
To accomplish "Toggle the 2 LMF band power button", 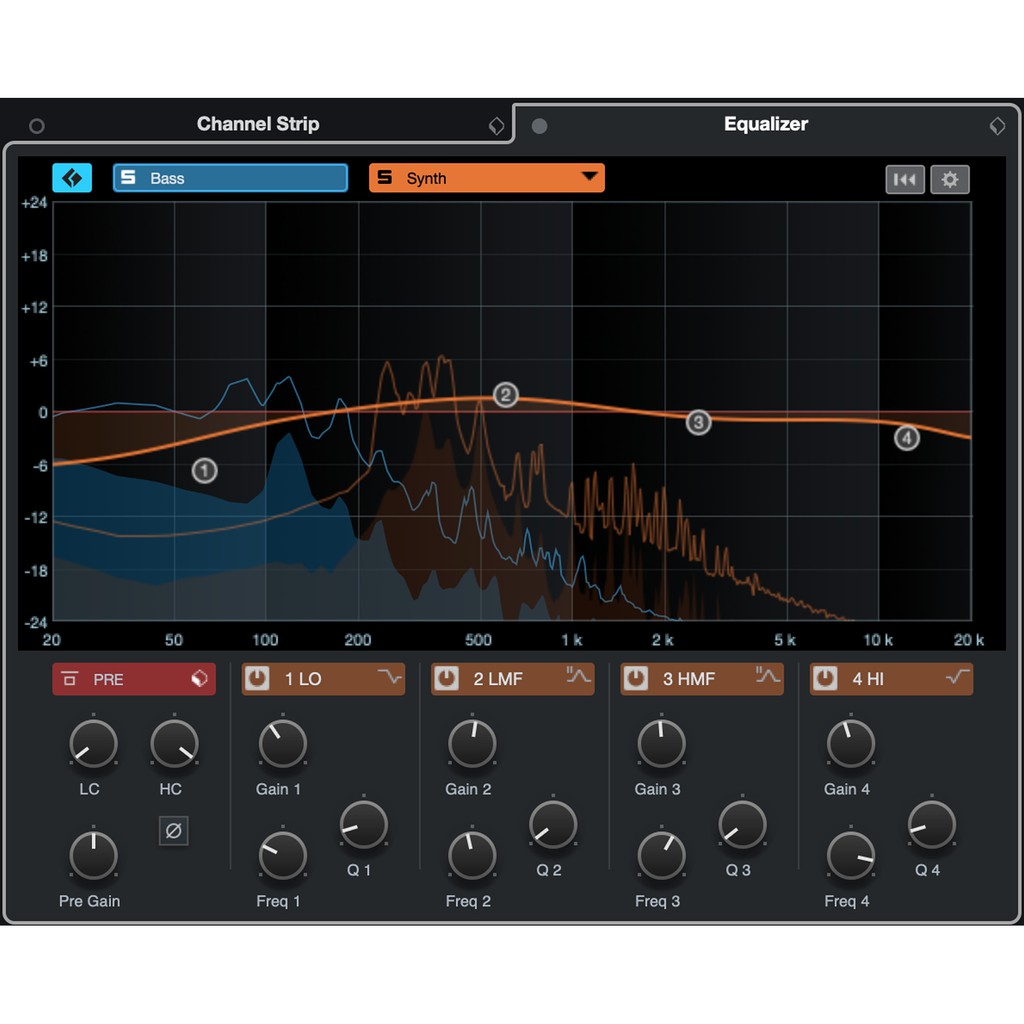I will pyautogui.click(x=447, y=679).
